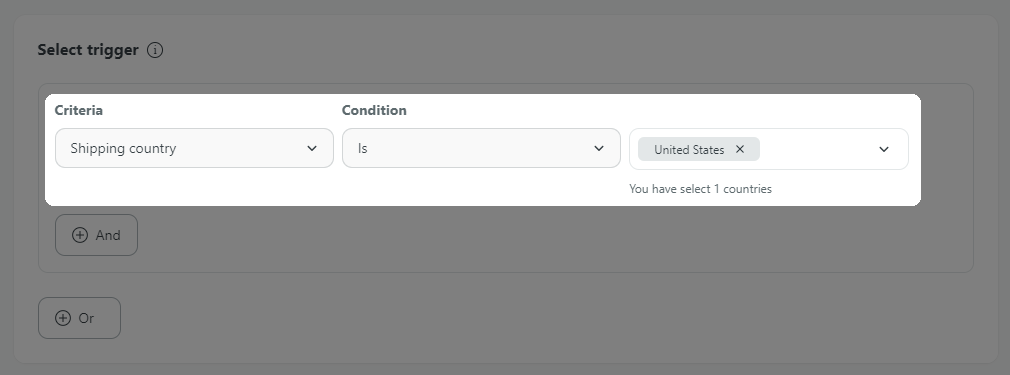Click the 'You have select 1 countries' text
1010x375 pixels.
700,189
